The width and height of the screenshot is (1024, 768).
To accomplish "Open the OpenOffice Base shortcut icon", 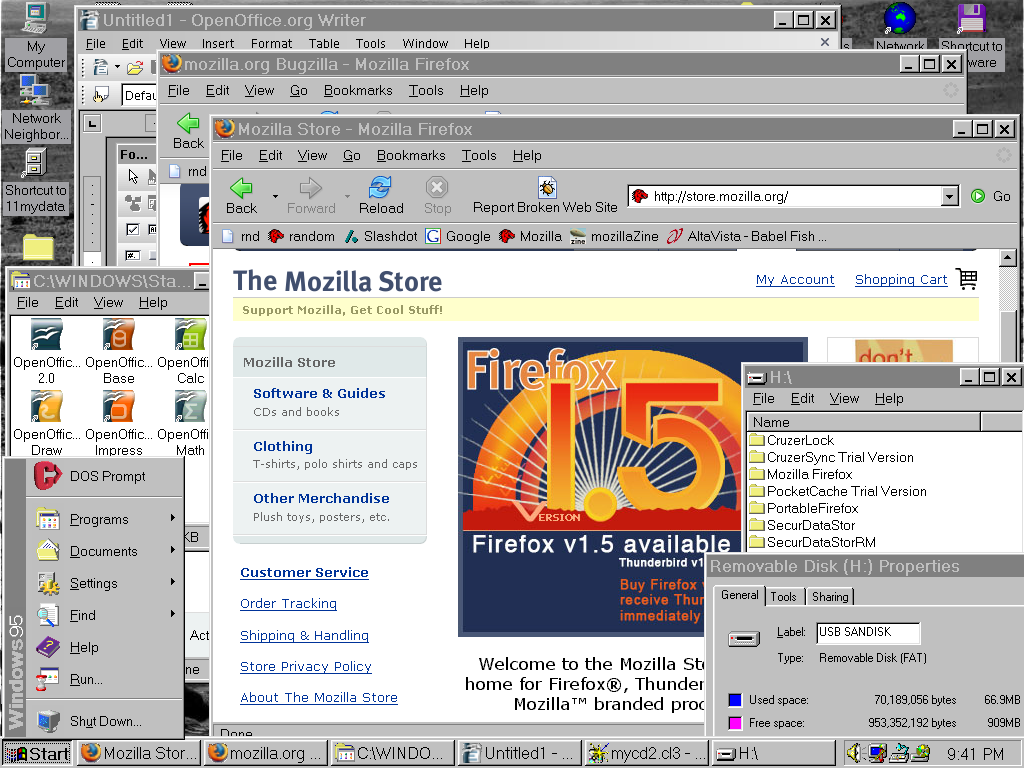I will 118,337.
